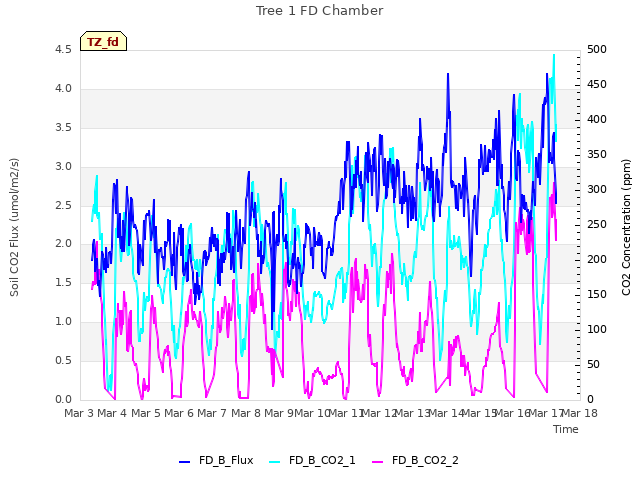Screen dimensions: 640x480
Task: Click the Soil CO2 Flux axis label
Action: pos(14,227)
